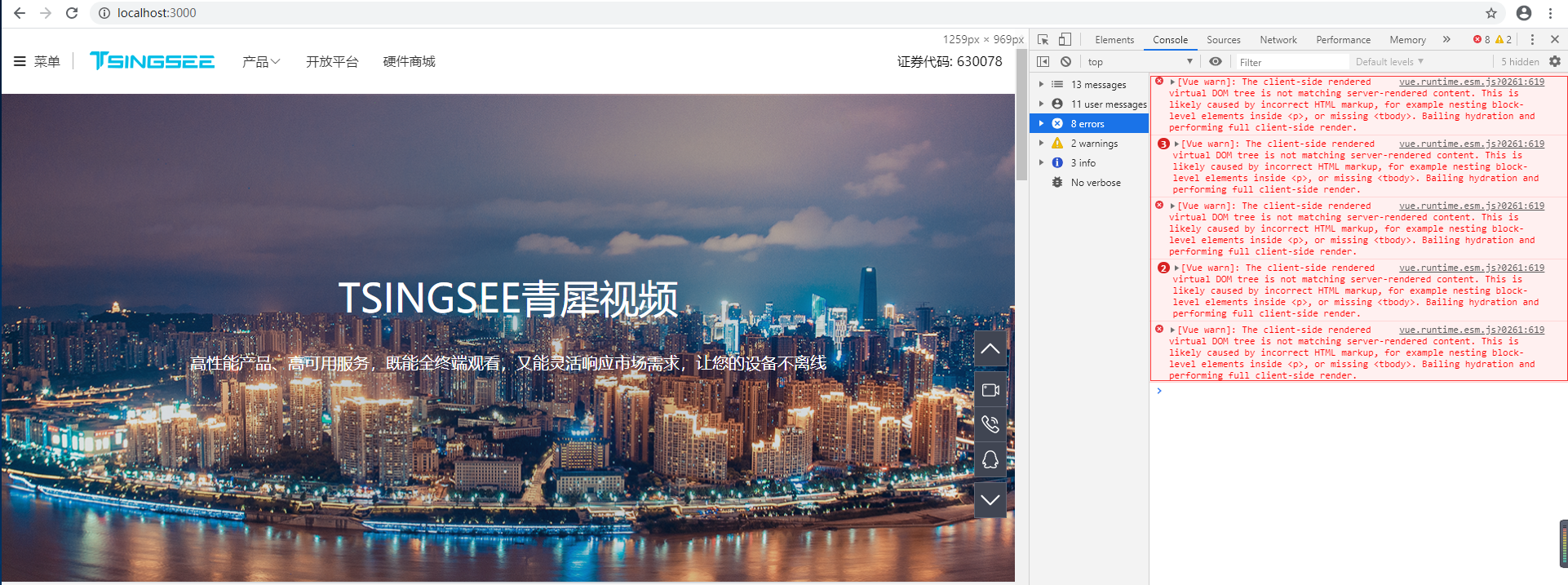Screen dimensions: 1568x585
Task: Open the top JavaScript context dropdown
Action: (1140, 61)
